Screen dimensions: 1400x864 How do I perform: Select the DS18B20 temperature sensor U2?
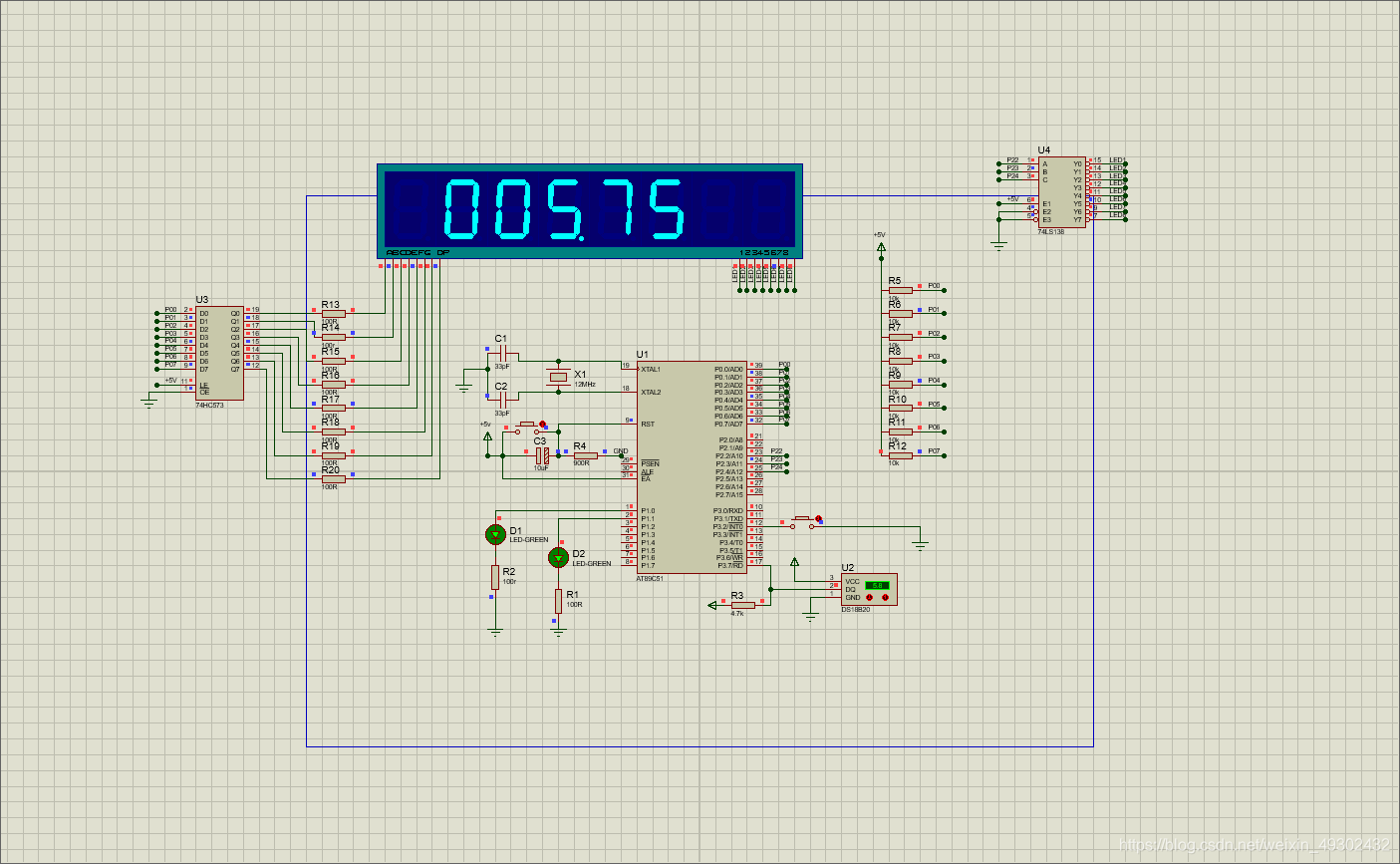[869, 589]
